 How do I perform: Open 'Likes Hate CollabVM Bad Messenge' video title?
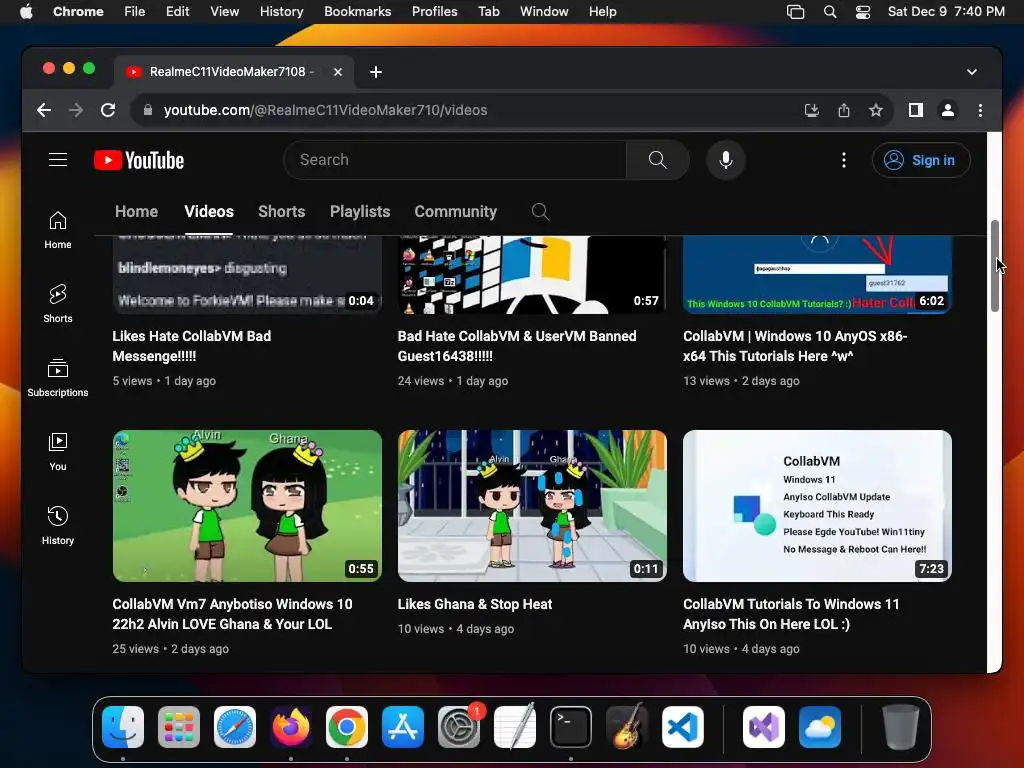[x=191, y=346]
